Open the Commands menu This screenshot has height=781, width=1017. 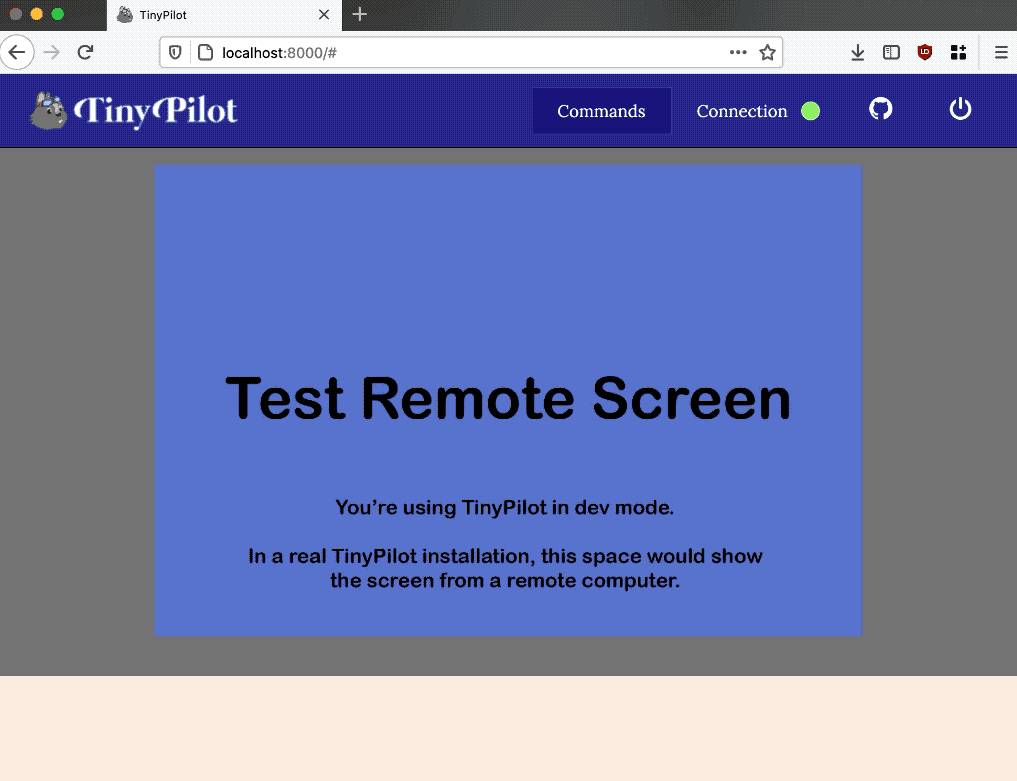pos(601,111)
